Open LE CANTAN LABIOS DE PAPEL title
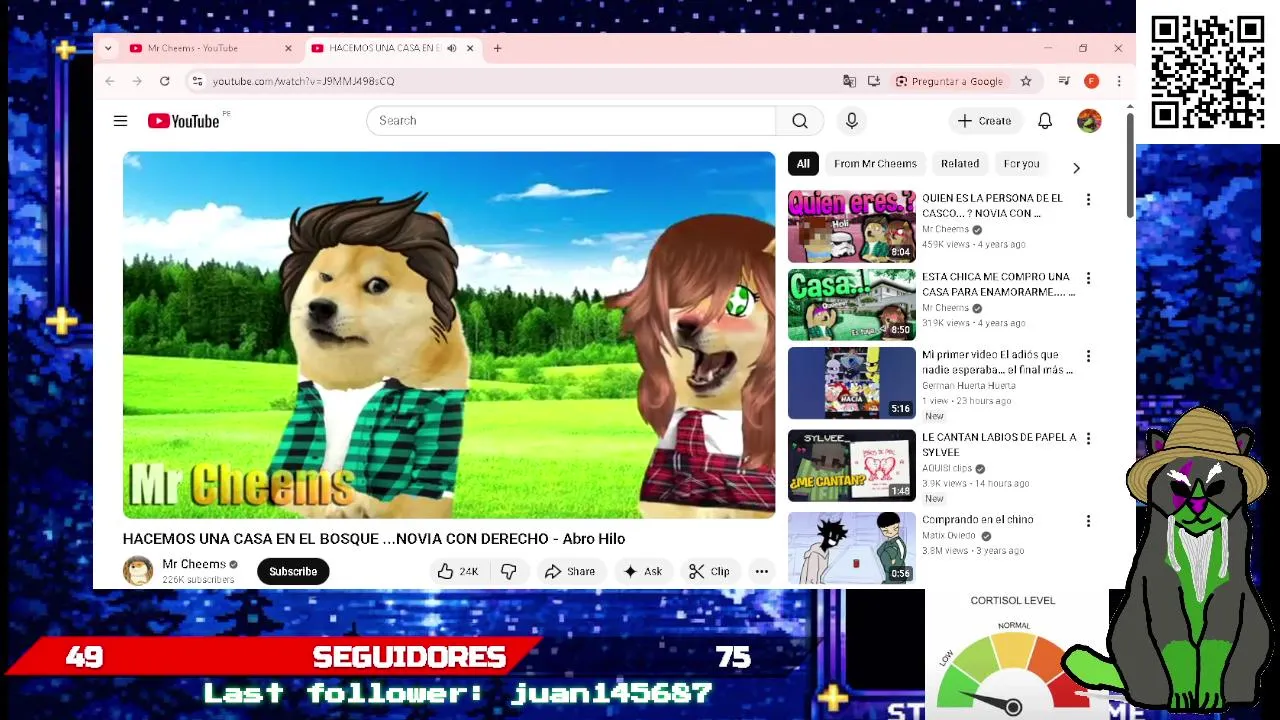Viewport: 1280px width, 720px height. pyautogui.click(x=998, y=445)
